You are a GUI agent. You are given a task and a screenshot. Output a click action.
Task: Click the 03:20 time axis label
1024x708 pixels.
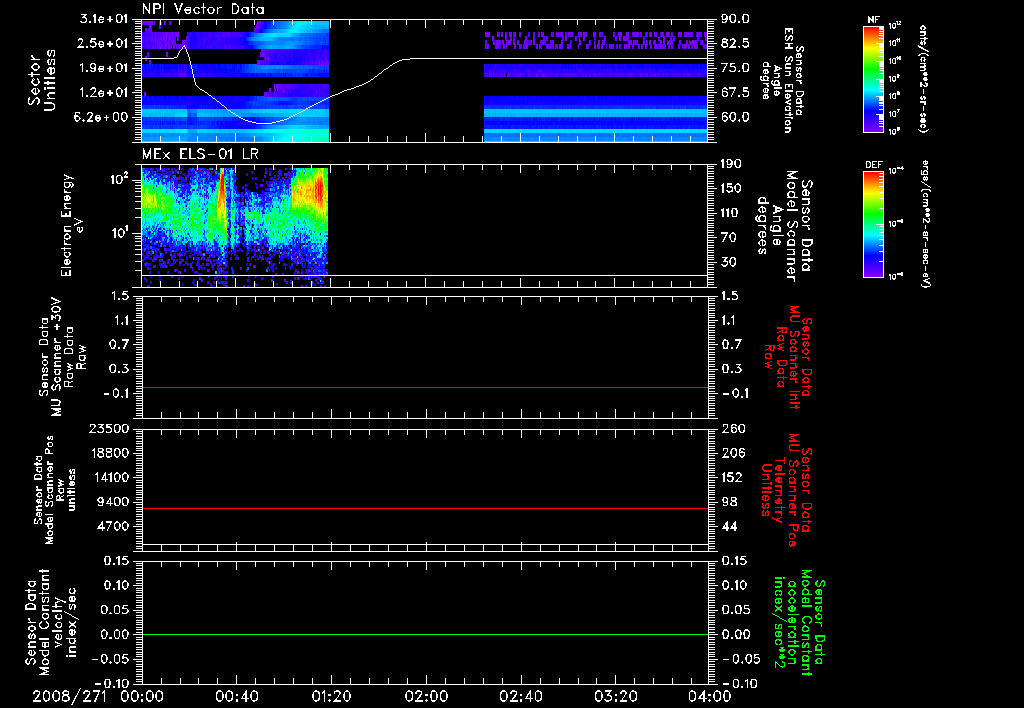(616, 696)
